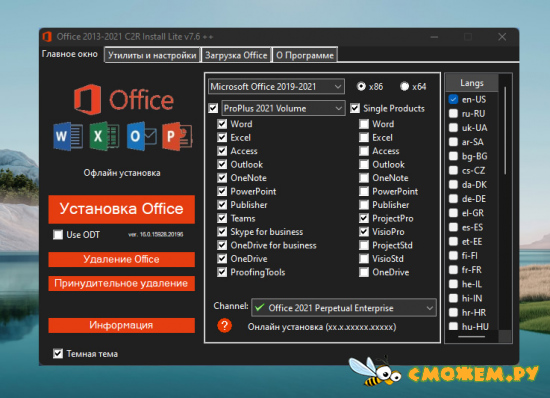The width and height of the screenshot is (550, 398).
Task: Click the bee logo watermark
Action: coord(374,371)
